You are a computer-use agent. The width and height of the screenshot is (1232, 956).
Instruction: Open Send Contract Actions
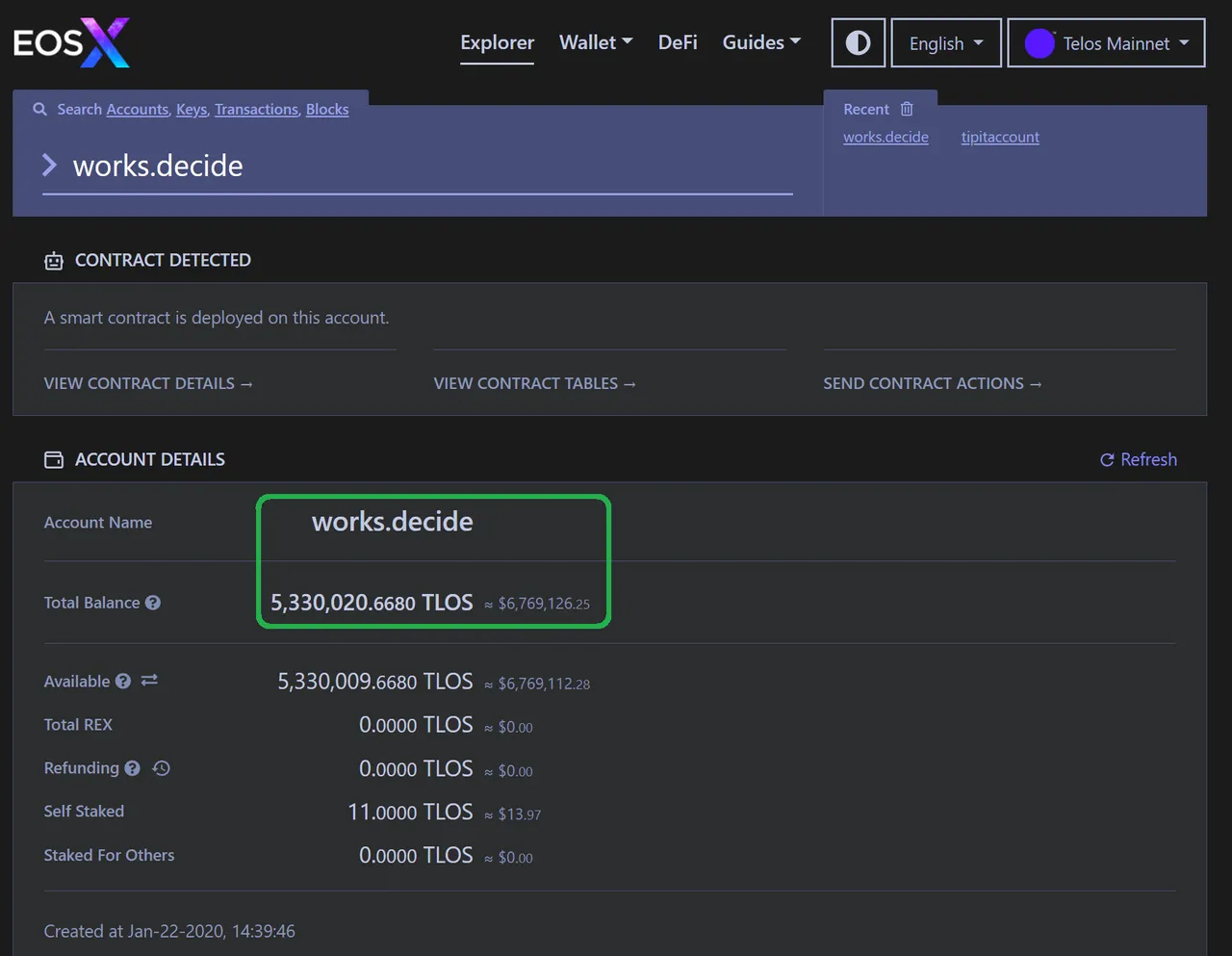pyautogui.click(x=933, y=383)
